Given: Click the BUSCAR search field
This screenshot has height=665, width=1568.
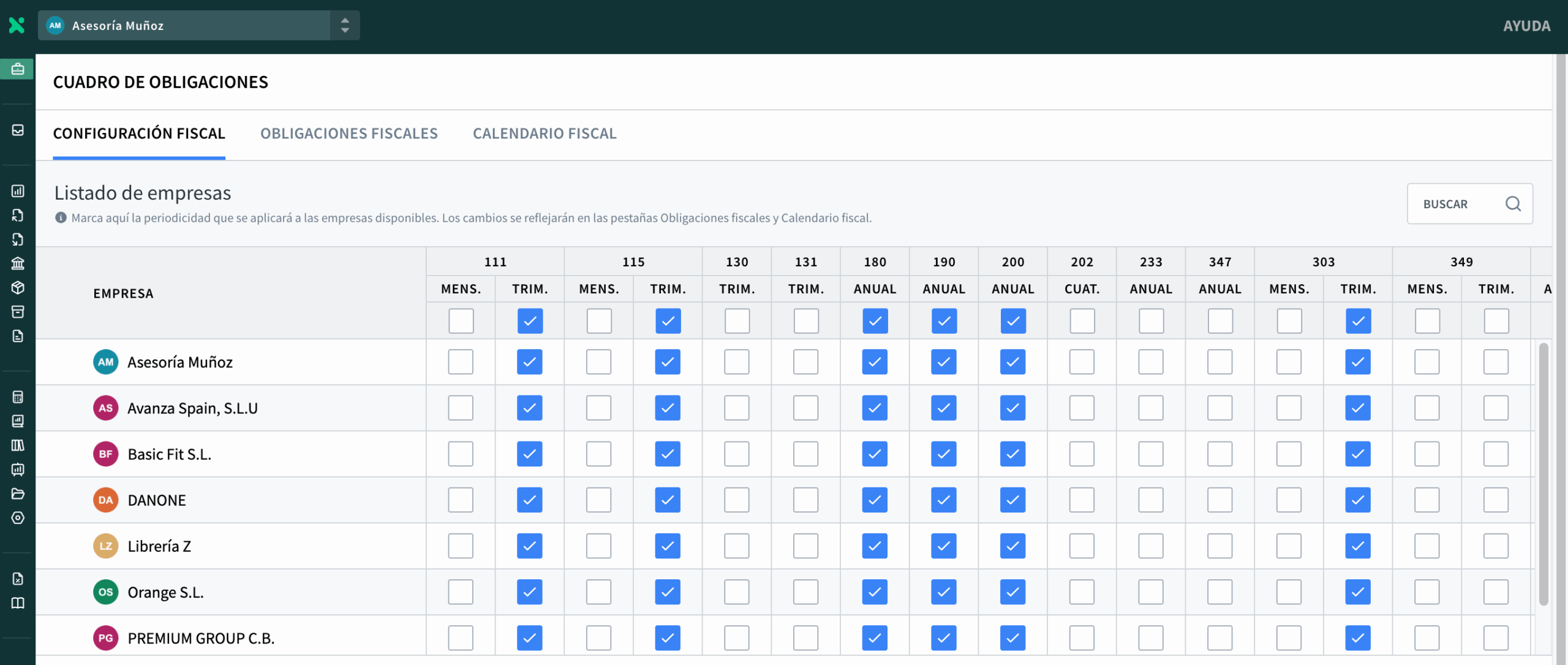Looking at the screenshot, I should click(1458, 204).
